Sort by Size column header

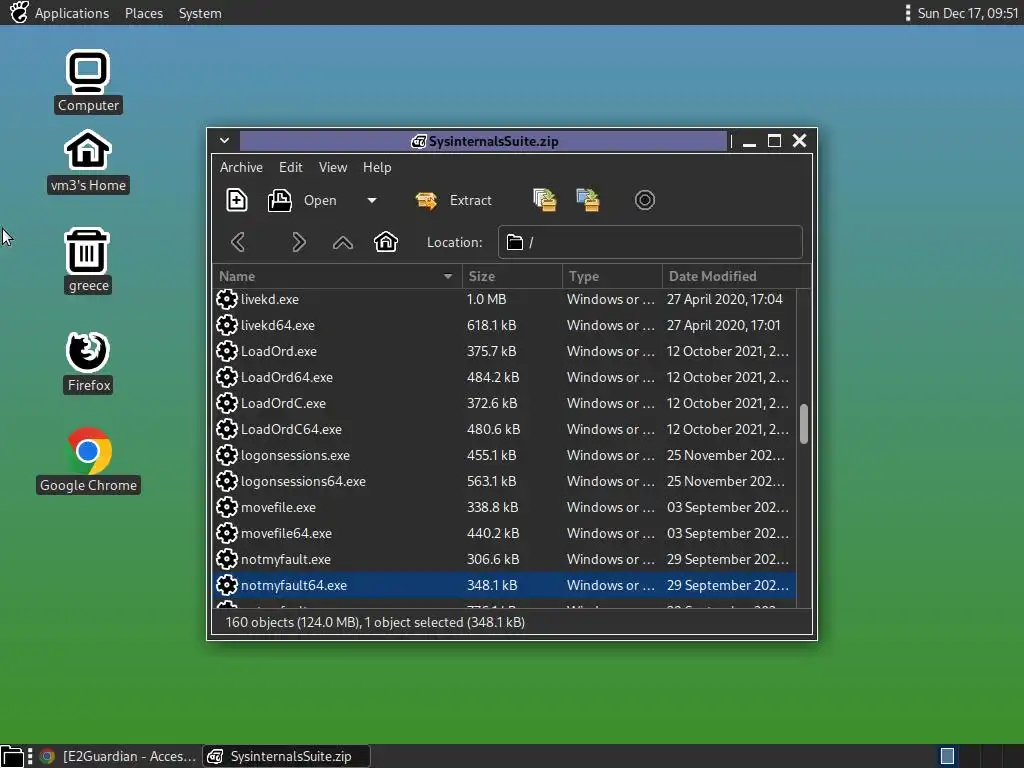pos(512,276)
